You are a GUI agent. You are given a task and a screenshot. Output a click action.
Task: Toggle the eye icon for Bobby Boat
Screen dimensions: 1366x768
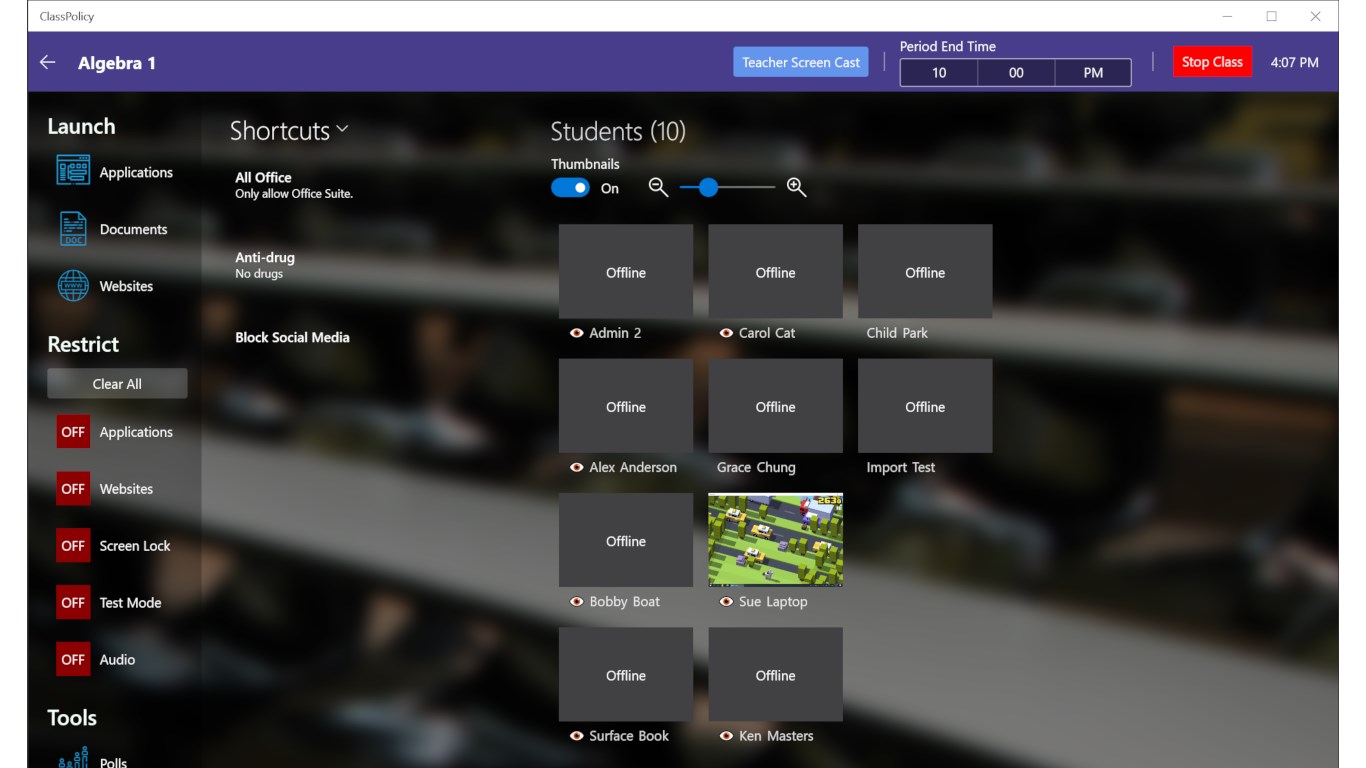tap(576, 602)
